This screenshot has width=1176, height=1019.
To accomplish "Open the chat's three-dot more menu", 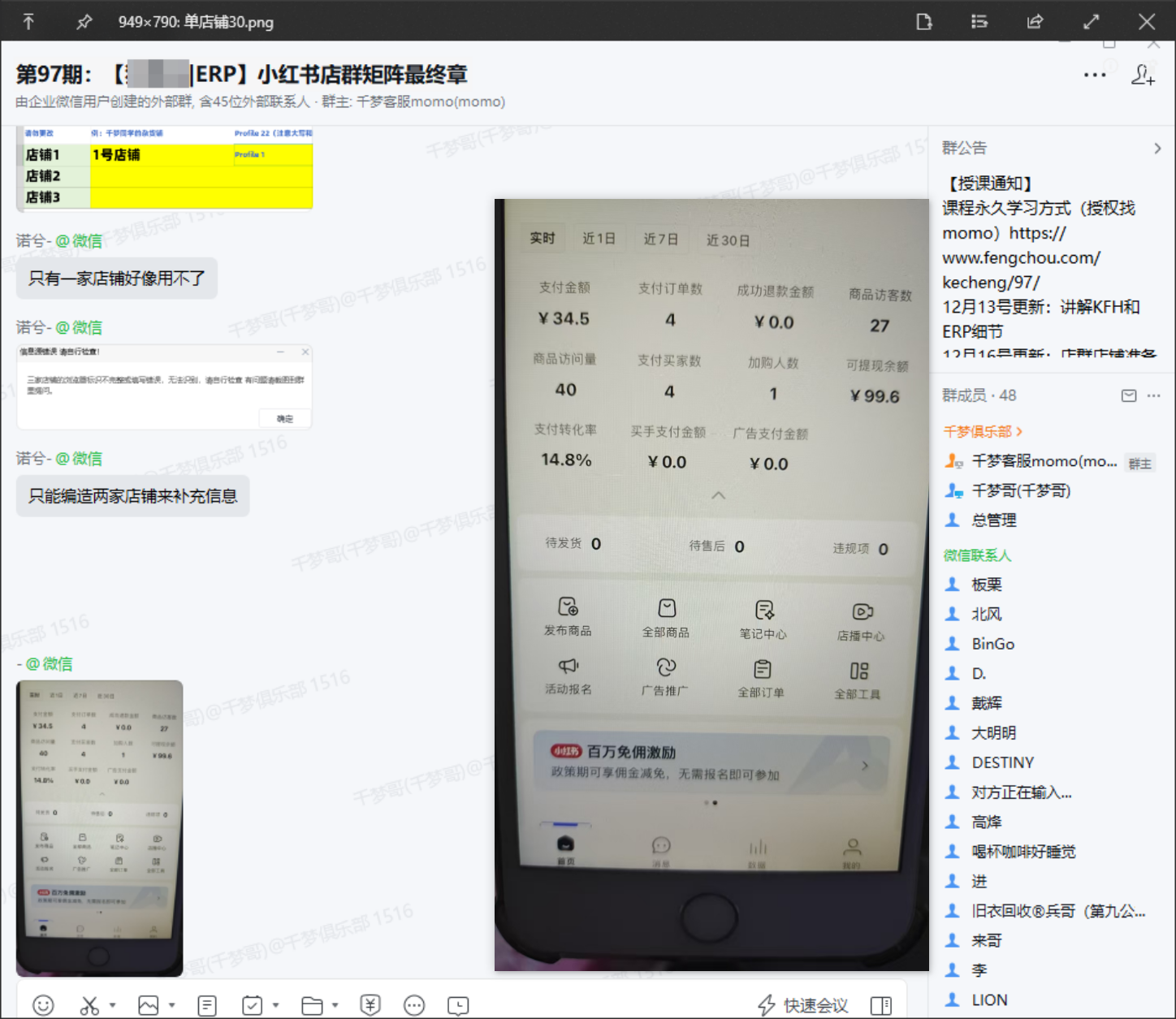I will click(1095, 76).
